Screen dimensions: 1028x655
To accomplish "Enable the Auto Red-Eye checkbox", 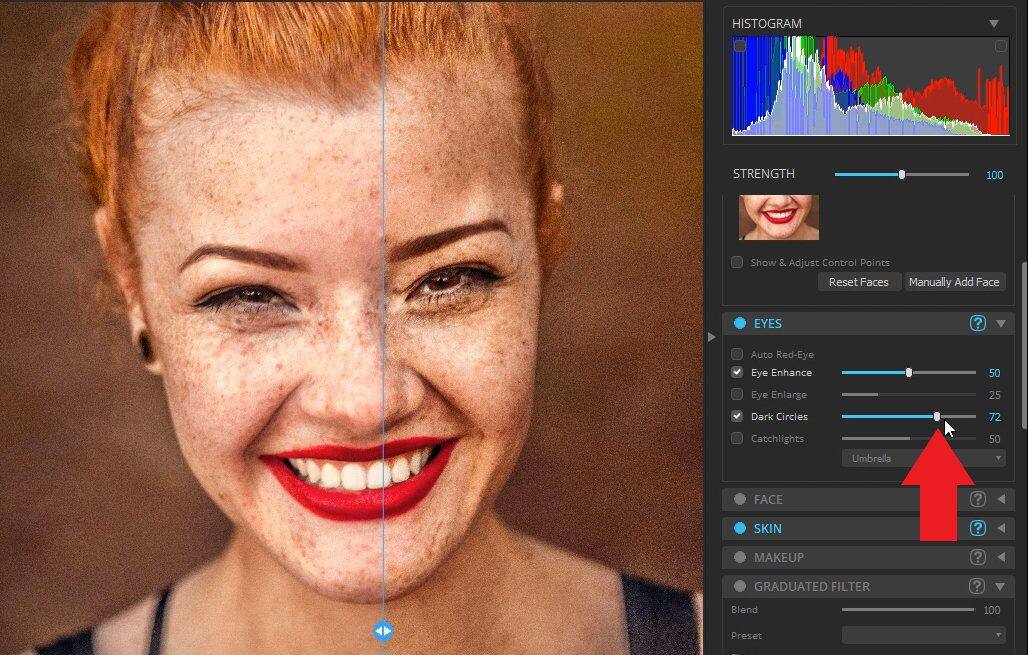I will 736,353.
